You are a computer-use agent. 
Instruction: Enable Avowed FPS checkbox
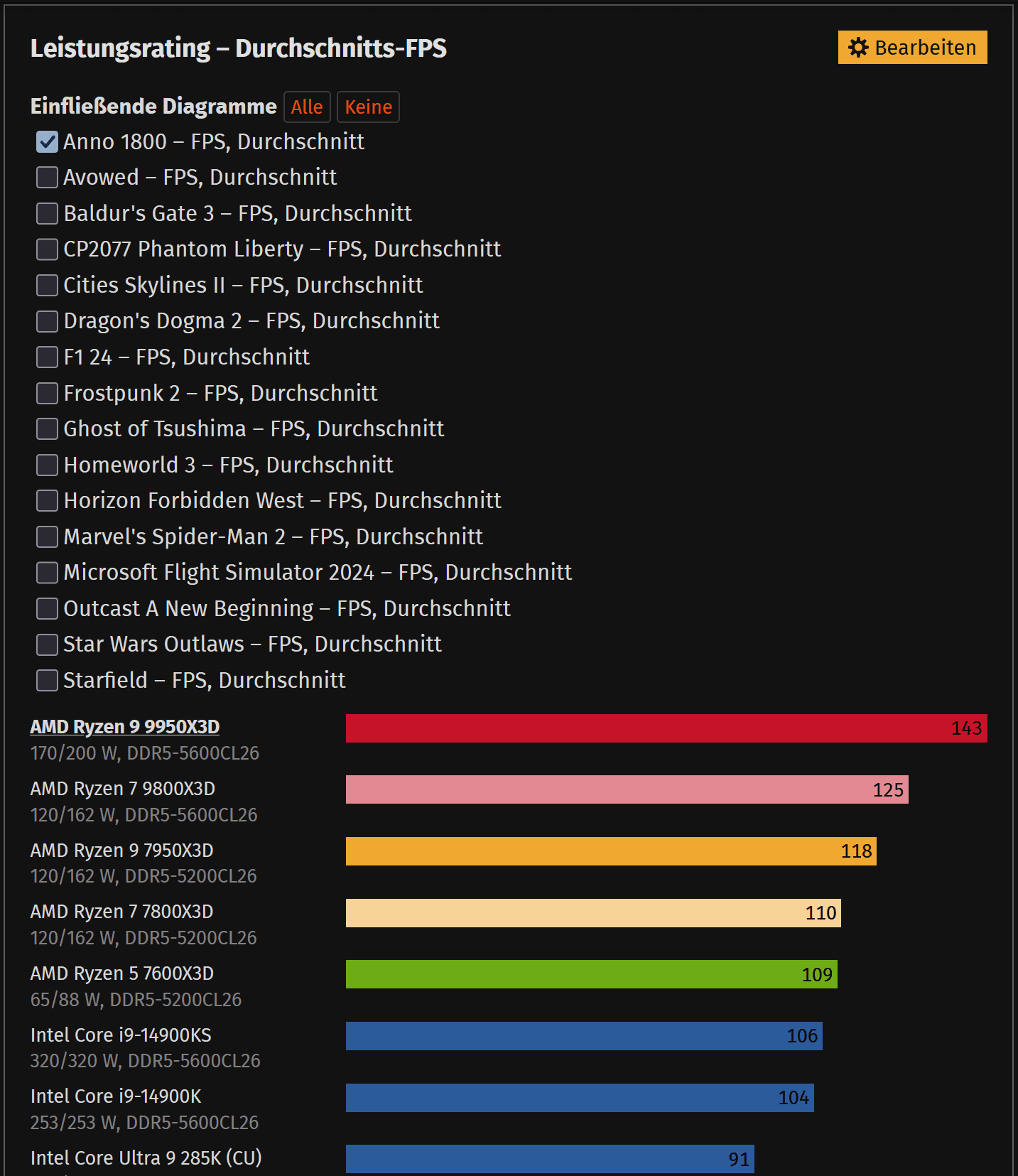[x=47, y=178]
